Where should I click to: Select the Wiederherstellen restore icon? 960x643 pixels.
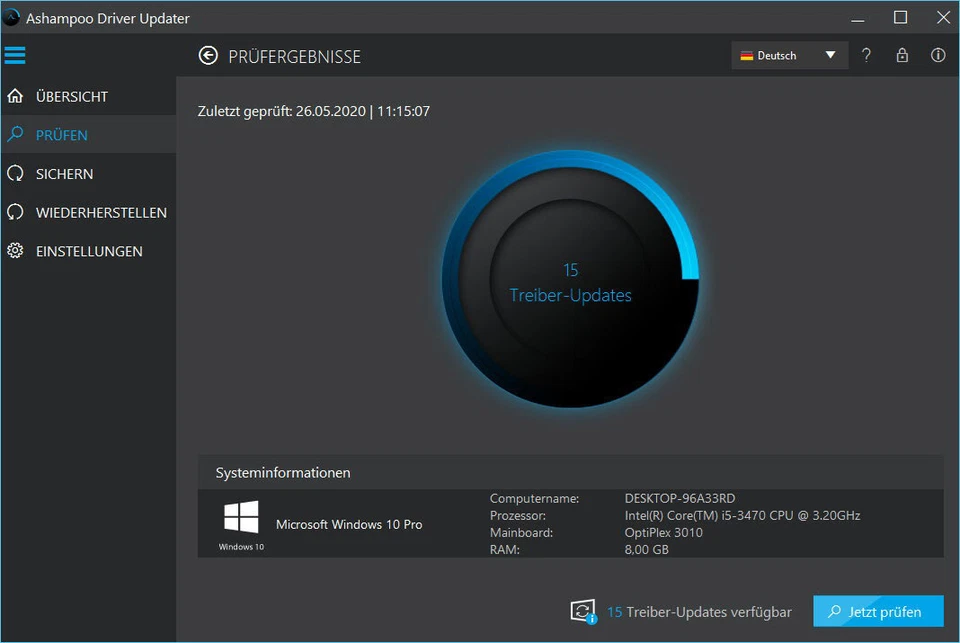pyautogui.click(x=15, y=212)
